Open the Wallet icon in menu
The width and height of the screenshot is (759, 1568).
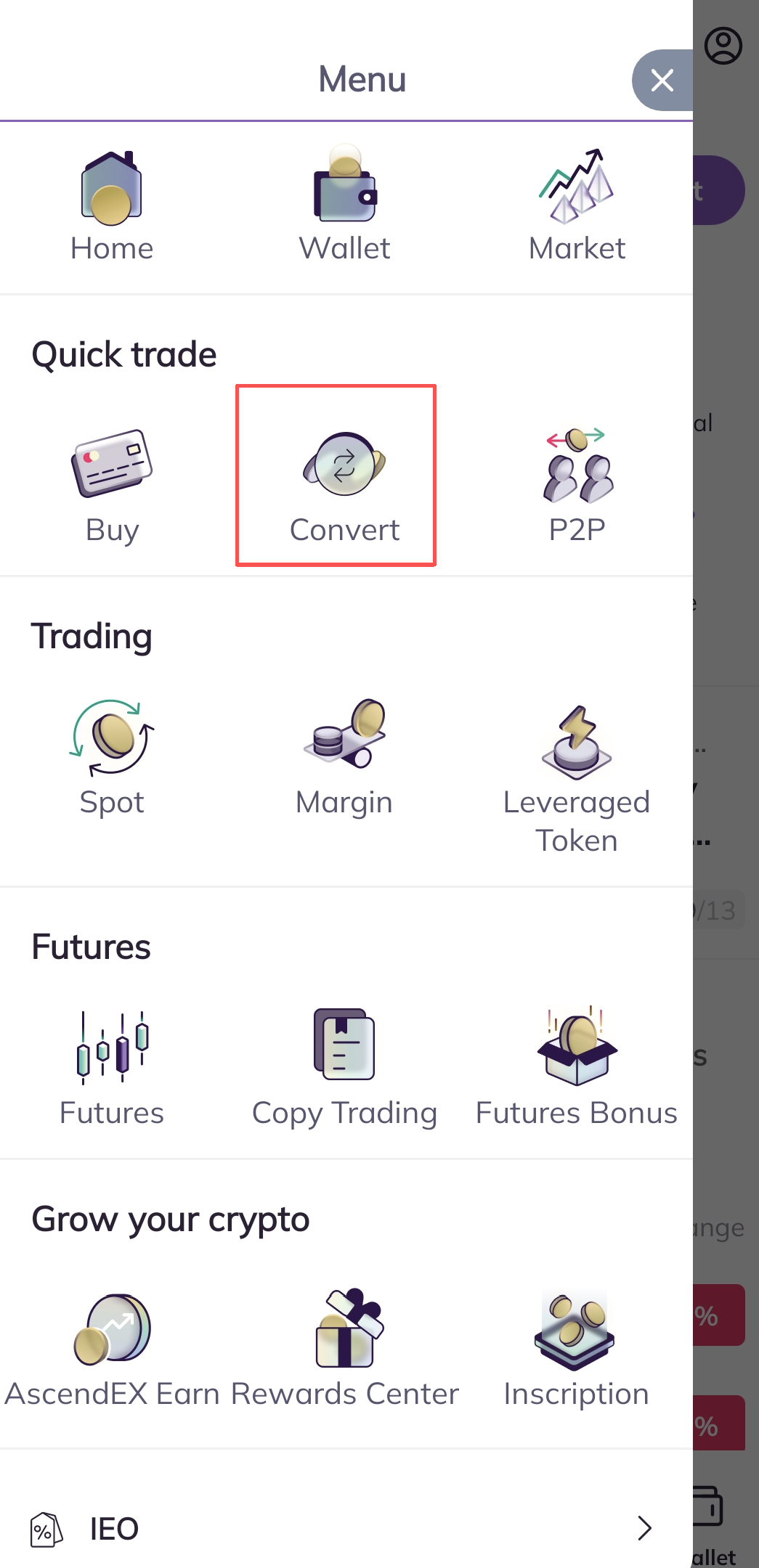345,187
